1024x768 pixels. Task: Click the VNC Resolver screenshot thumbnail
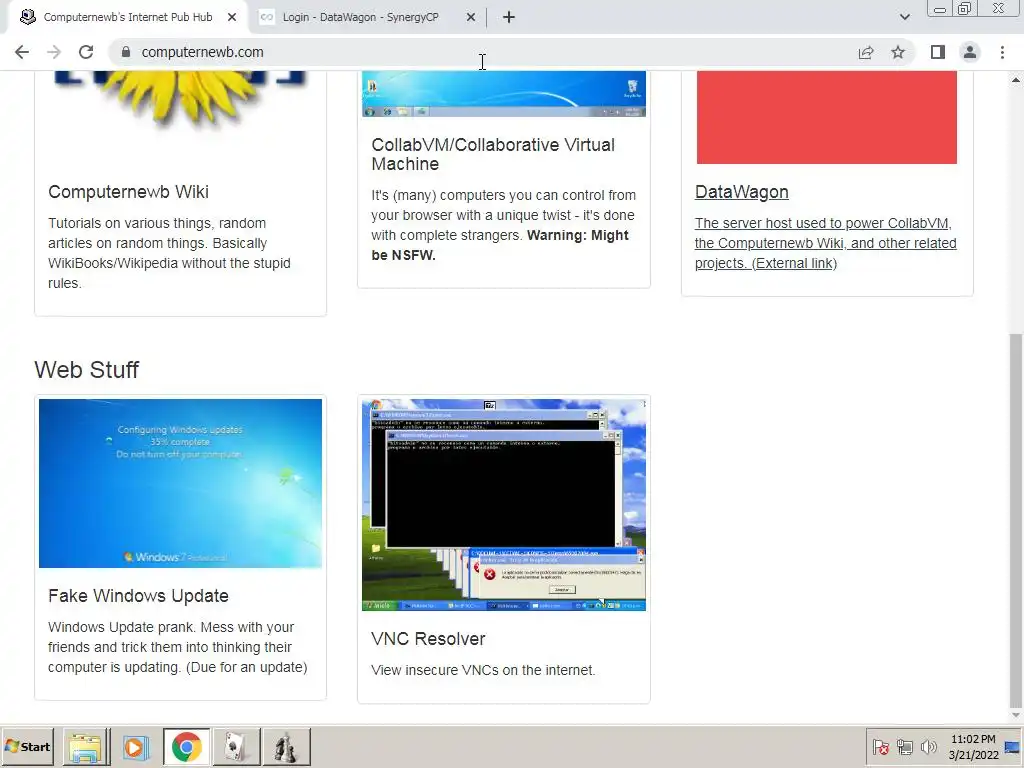click(x=504, y=505)
